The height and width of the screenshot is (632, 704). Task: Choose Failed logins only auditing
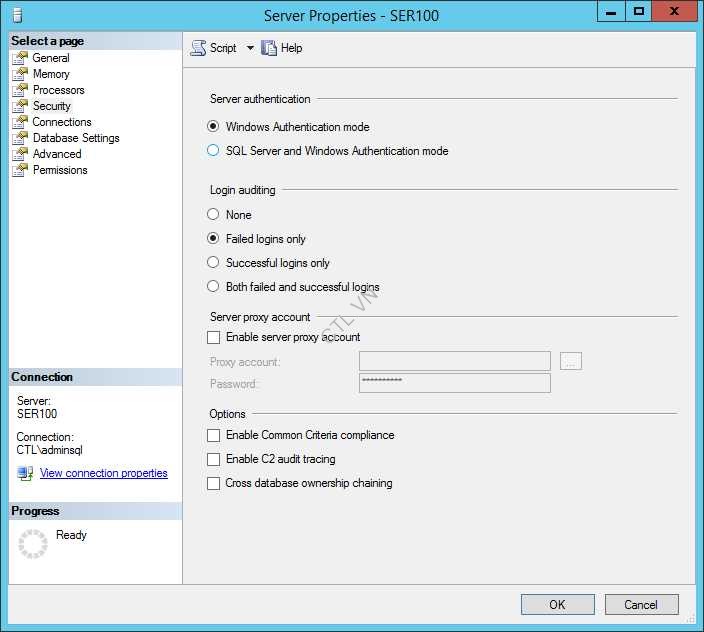213,238
